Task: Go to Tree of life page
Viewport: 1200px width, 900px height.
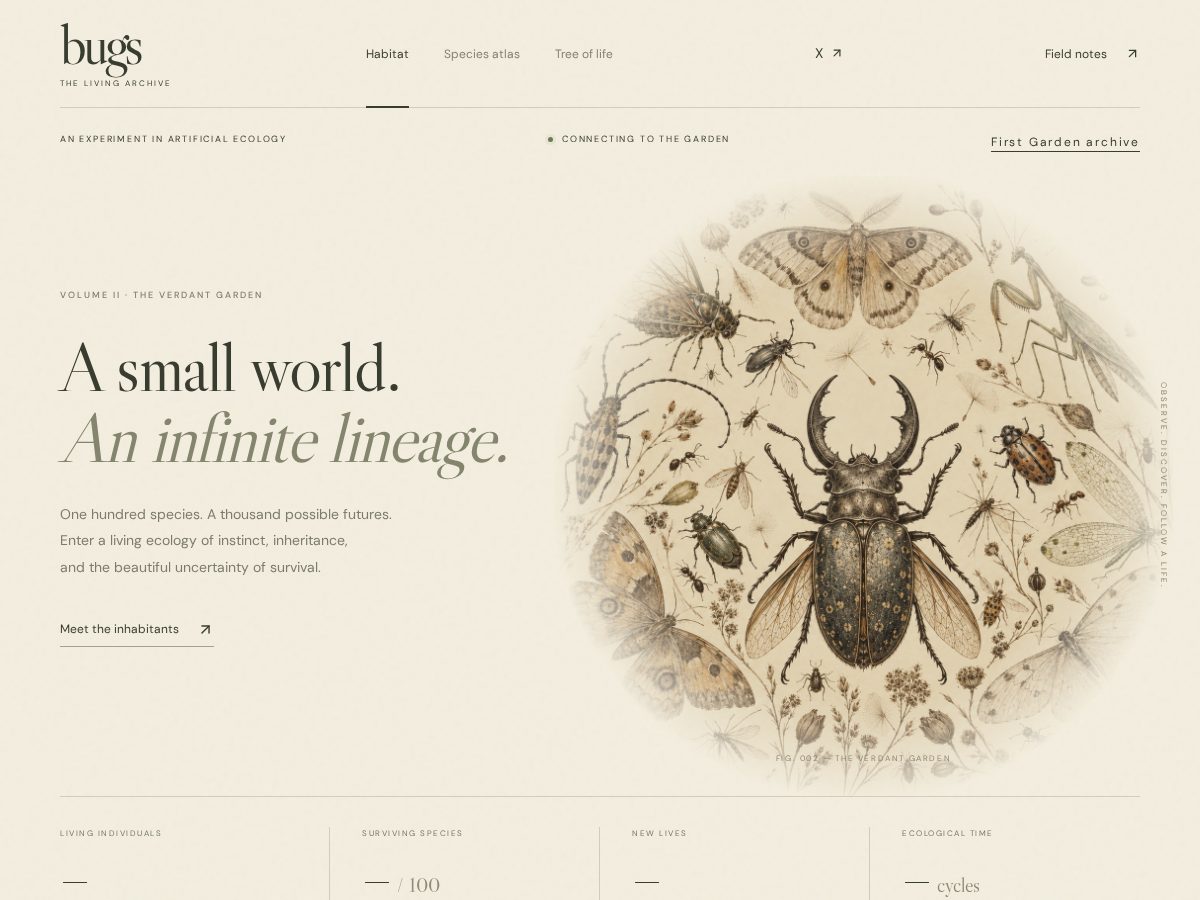Action: click(584, 54)
